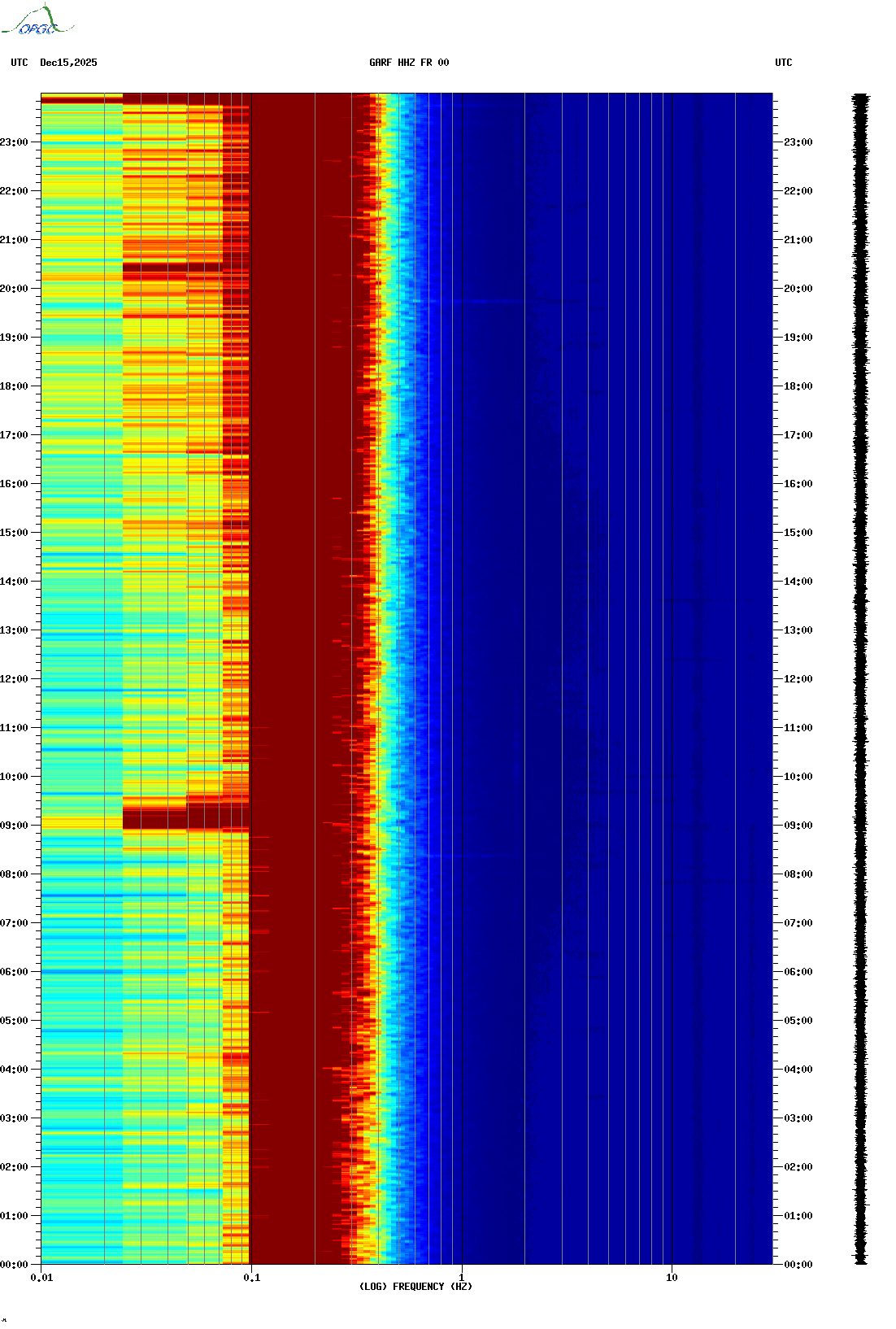This screenshot has height=1329, width=896.
Task: Click the 13:00 label on the right time axis
Action: click(798, 630)
